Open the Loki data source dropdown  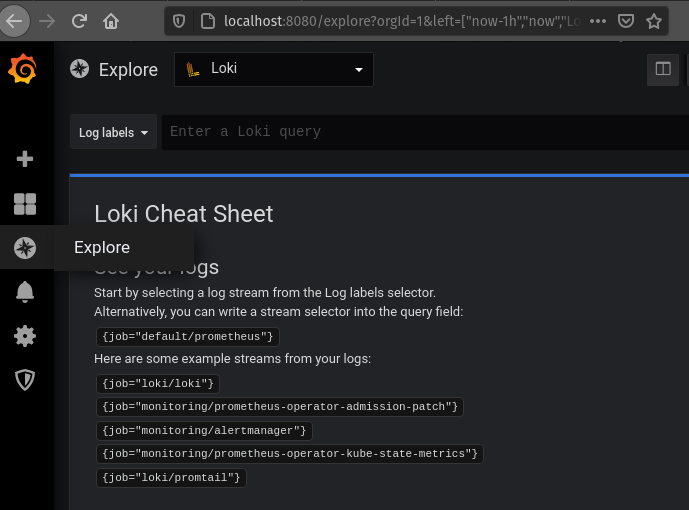pyautogui.click(x=274, y=69)
